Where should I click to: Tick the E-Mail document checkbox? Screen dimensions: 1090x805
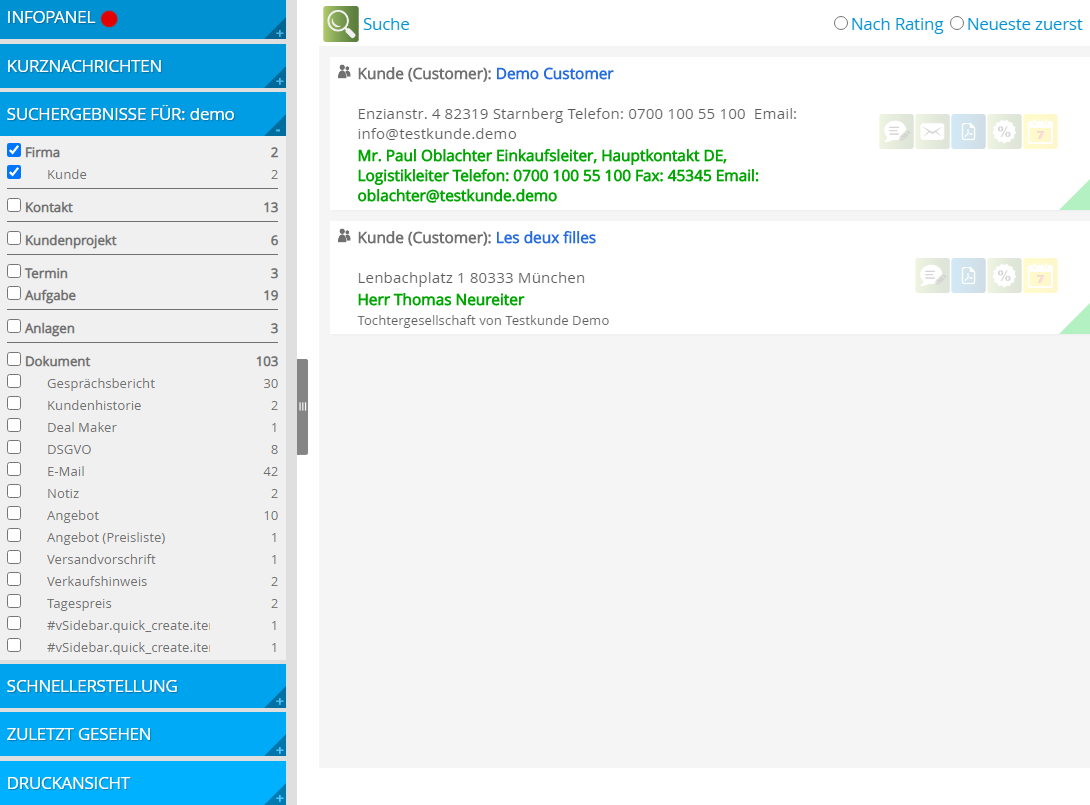pos(14,470)
